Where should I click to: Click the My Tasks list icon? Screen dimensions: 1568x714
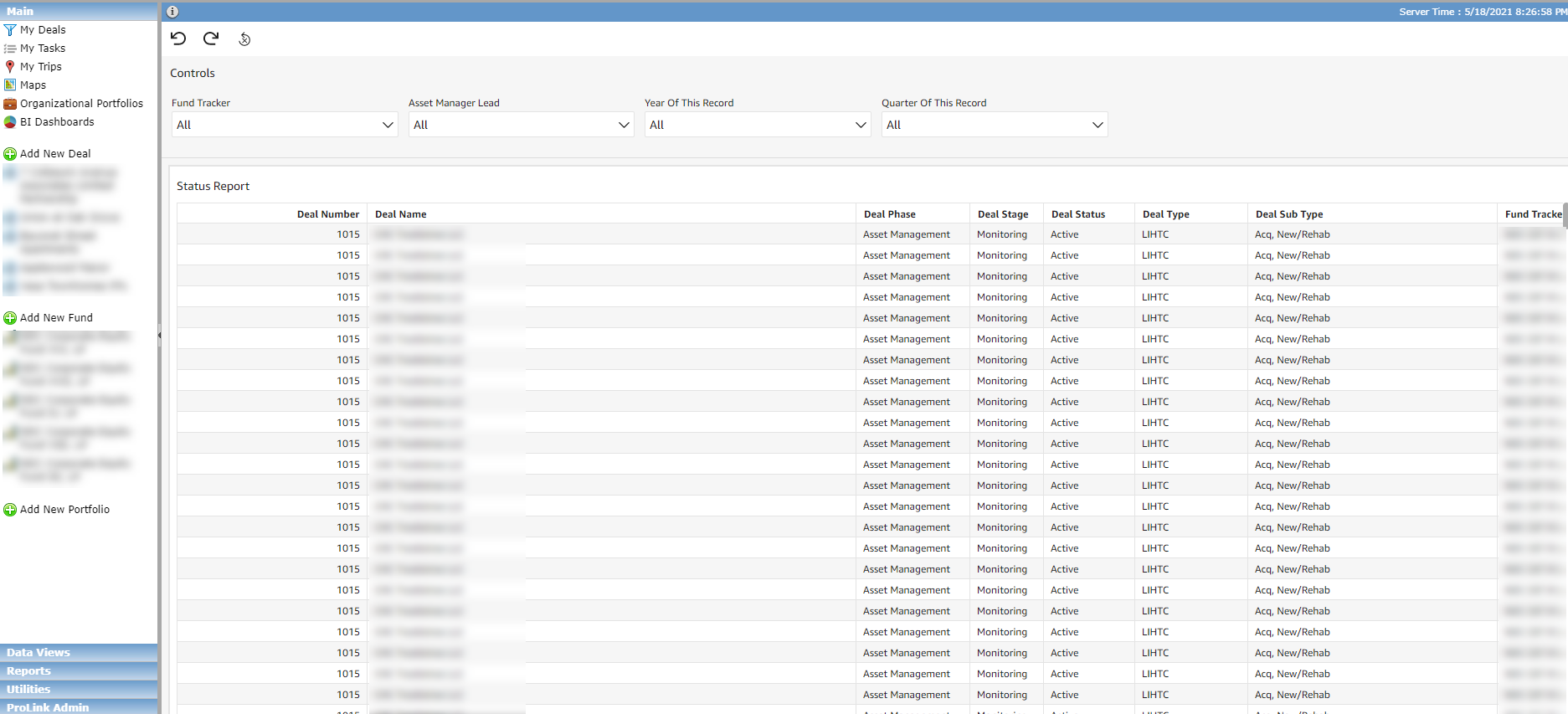10,49
